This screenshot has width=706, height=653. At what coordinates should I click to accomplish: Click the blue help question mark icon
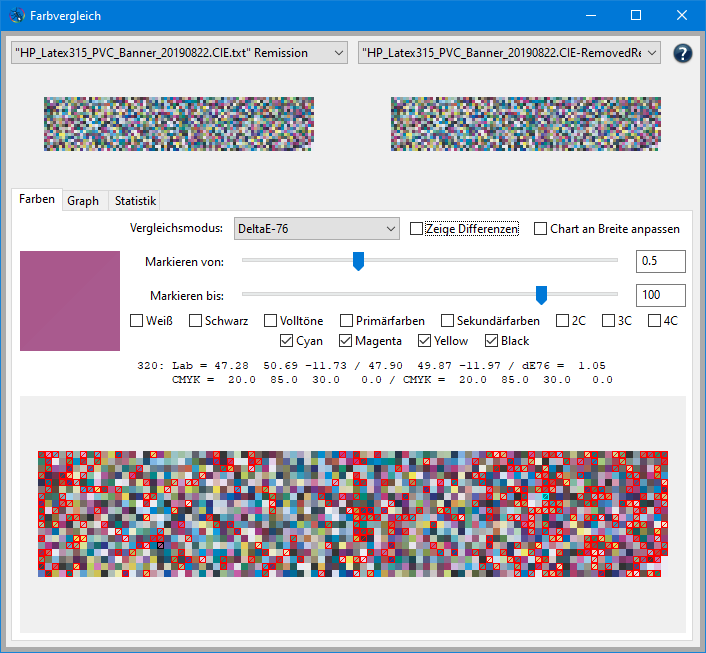point(683,53)
